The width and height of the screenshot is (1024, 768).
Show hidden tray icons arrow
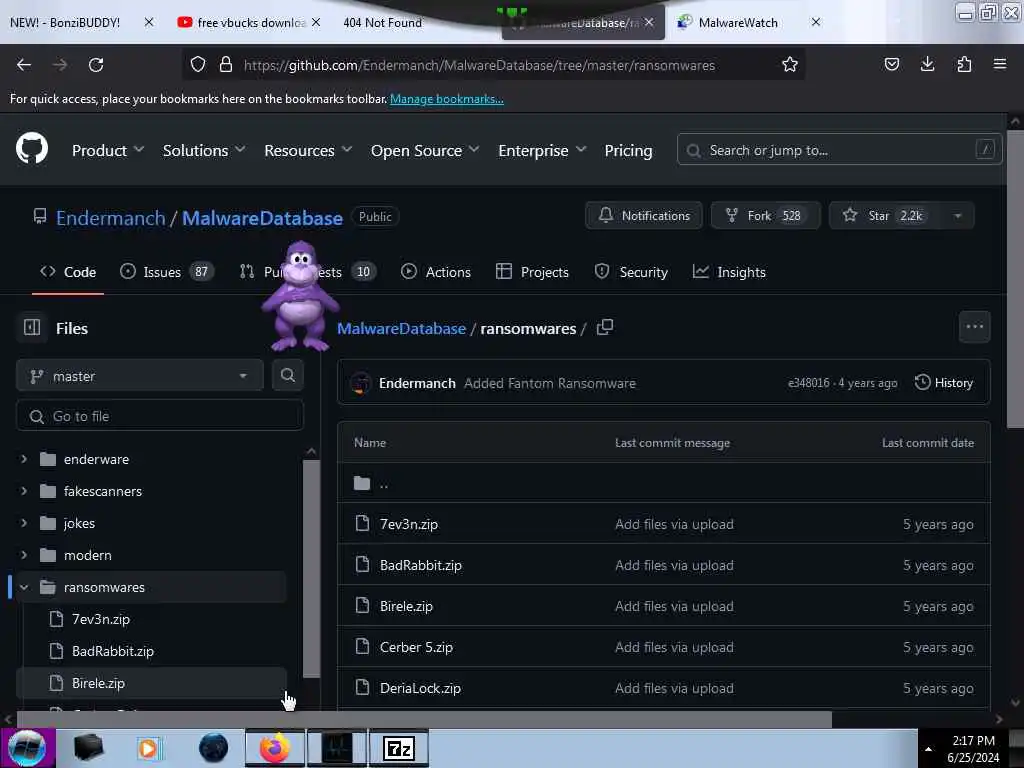[928, 749]
